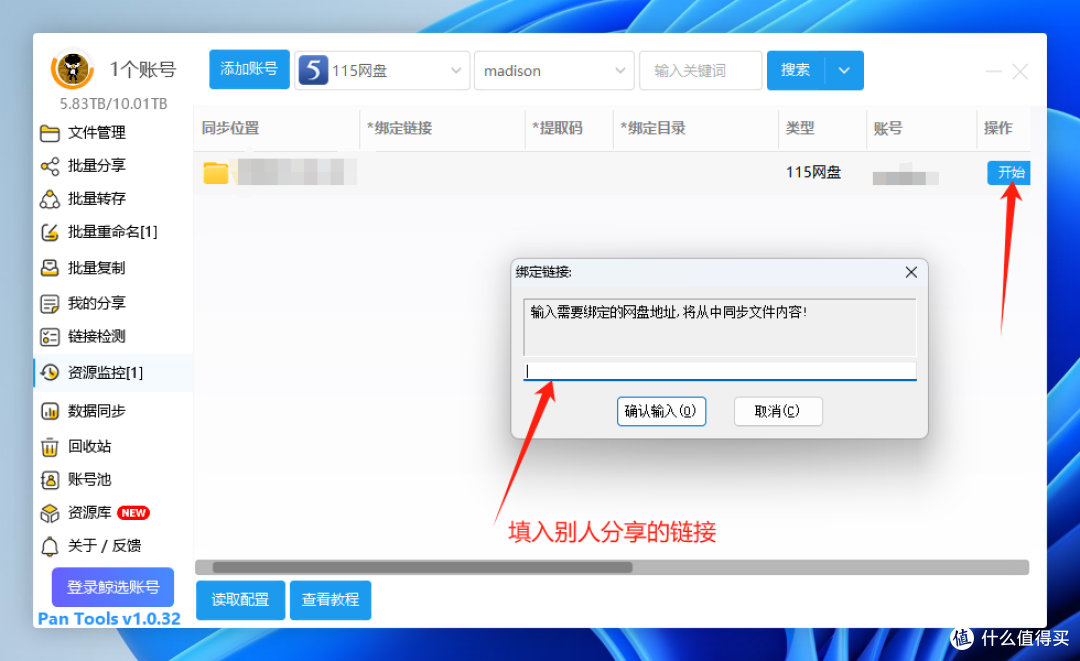
Task: Click the 115 netdisk logo icon
Action: tap(313, 70)
